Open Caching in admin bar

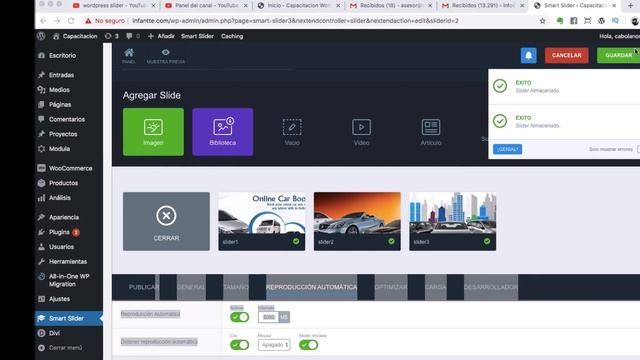coord(232,36)
